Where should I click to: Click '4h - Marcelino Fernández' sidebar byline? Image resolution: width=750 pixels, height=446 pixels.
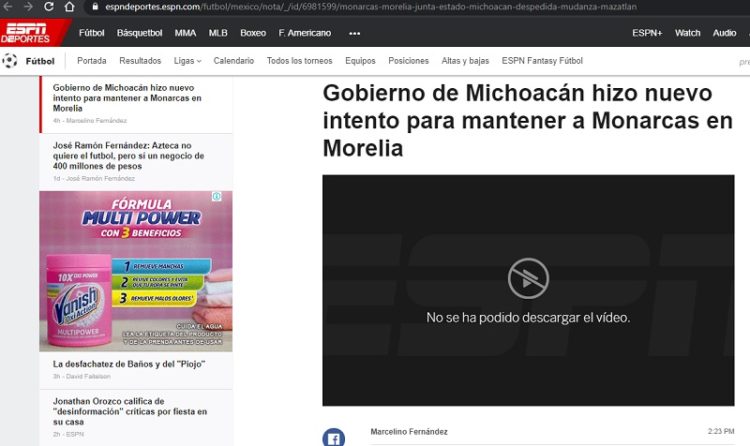pyautogui.click(x=90, y=121)
